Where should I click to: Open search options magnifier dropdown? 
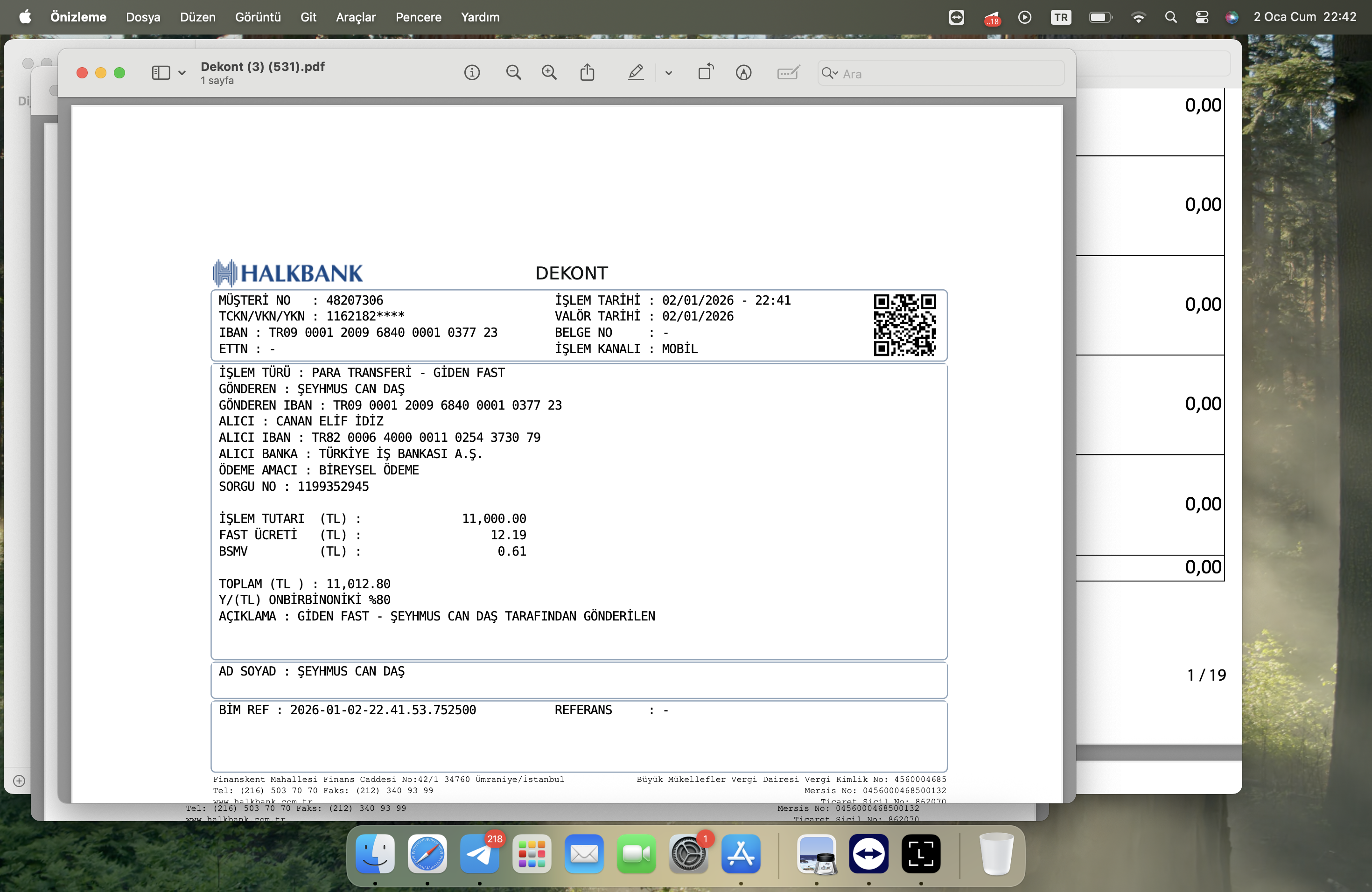click(830, 73)
